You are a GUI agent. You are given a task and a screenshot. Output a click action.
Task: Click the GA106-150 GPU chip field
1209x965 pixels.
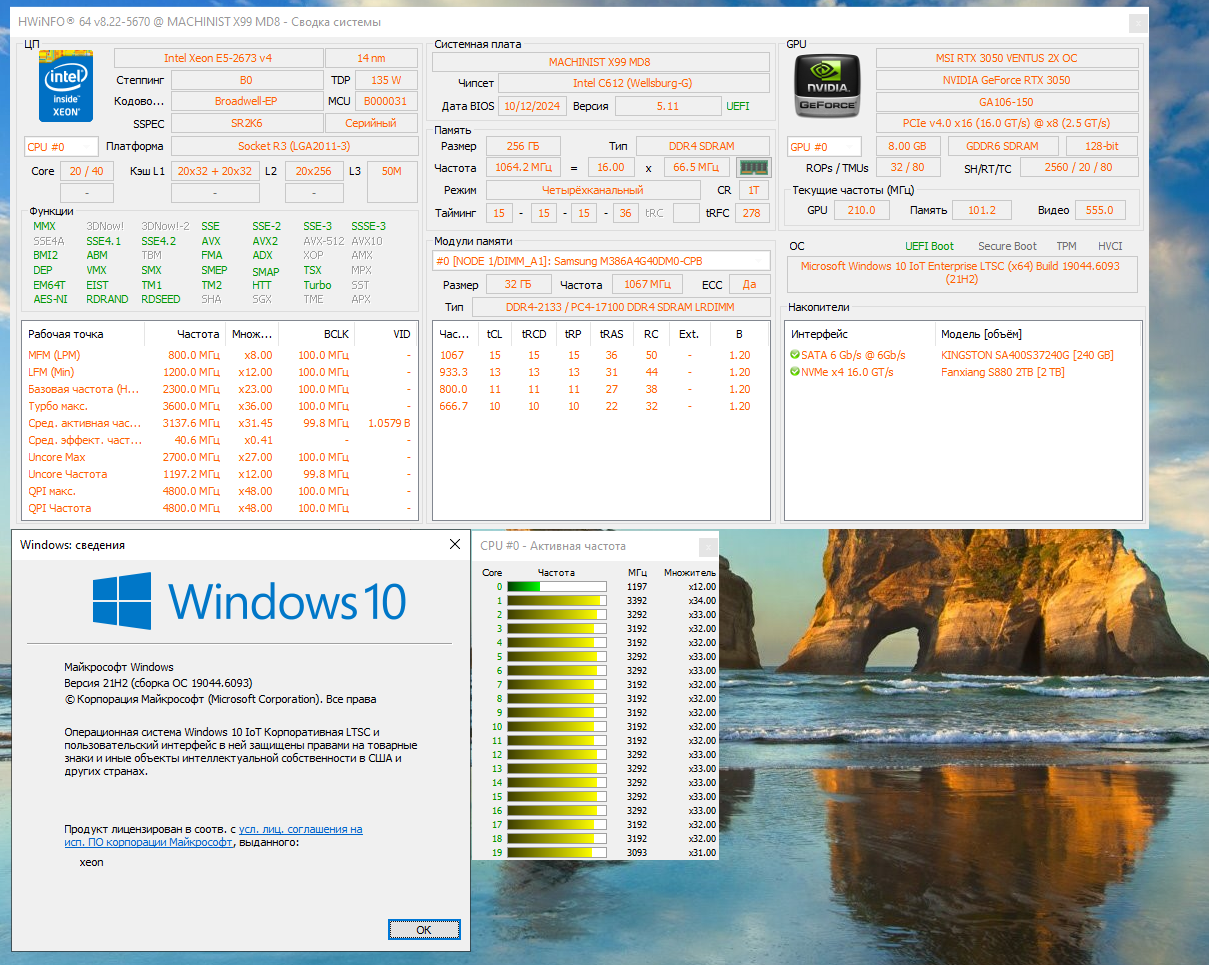(1007, 102)
